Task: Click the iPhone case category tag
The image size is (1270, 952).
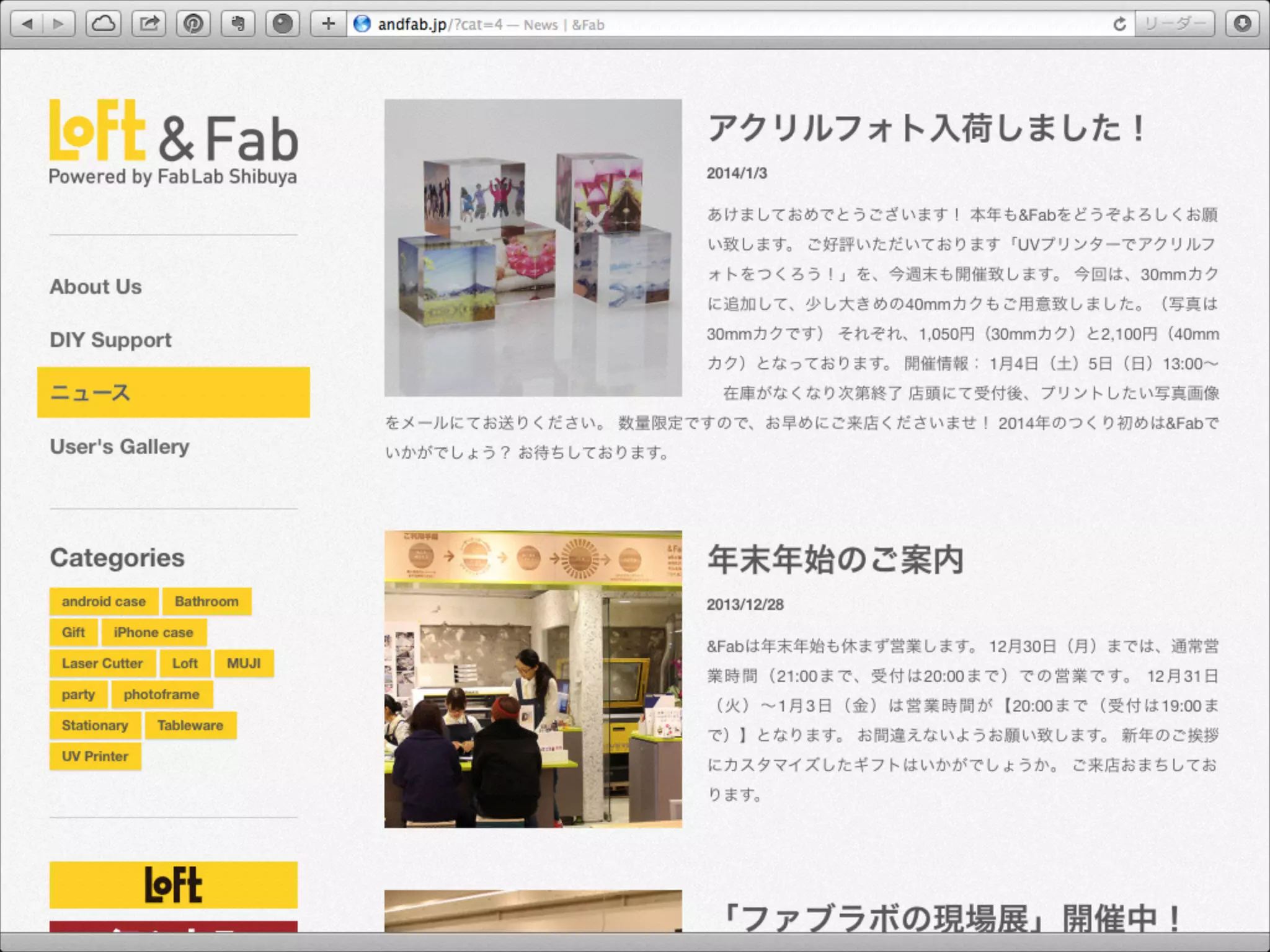Action: point(153,632)
